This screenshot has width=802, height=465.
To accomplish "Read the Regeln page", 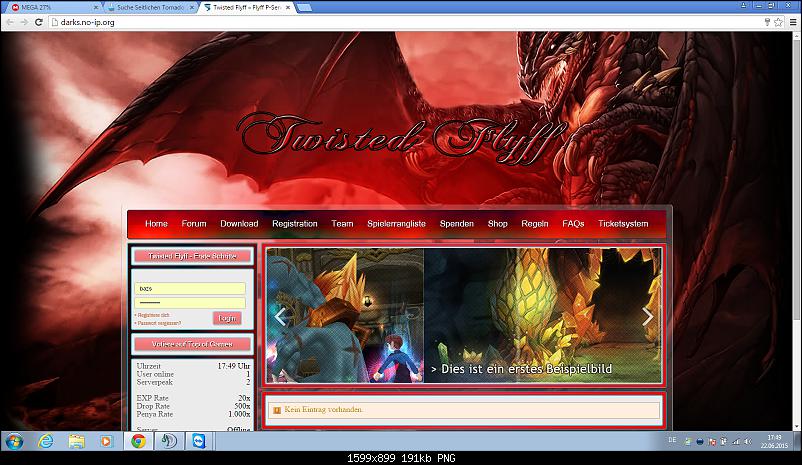I will (534, 224).
